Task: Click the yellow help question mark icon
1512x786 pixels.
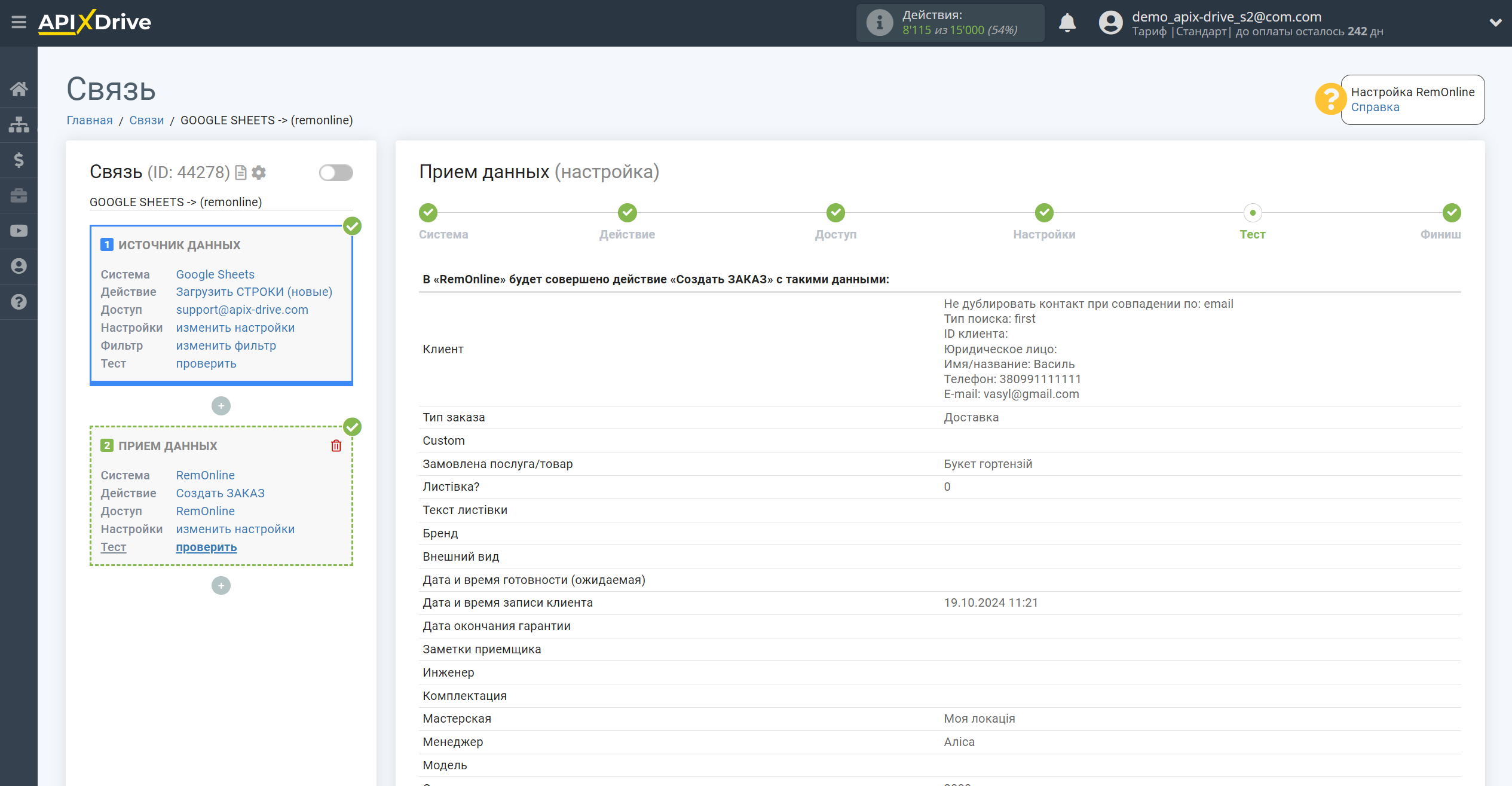Action: coord(1330,99)
